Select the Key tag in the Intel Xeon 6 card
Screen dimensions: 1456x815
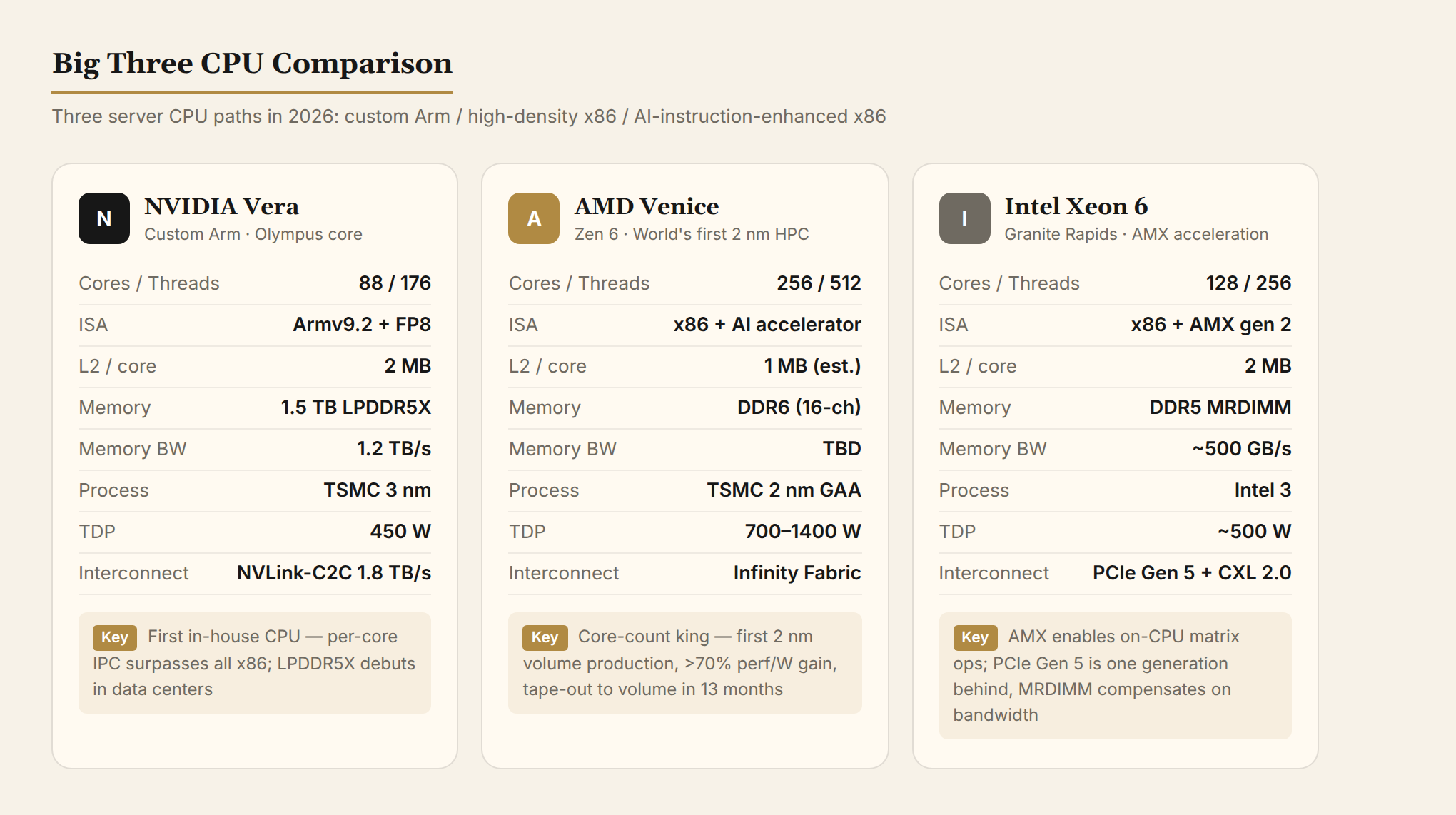tap(975, 637)
